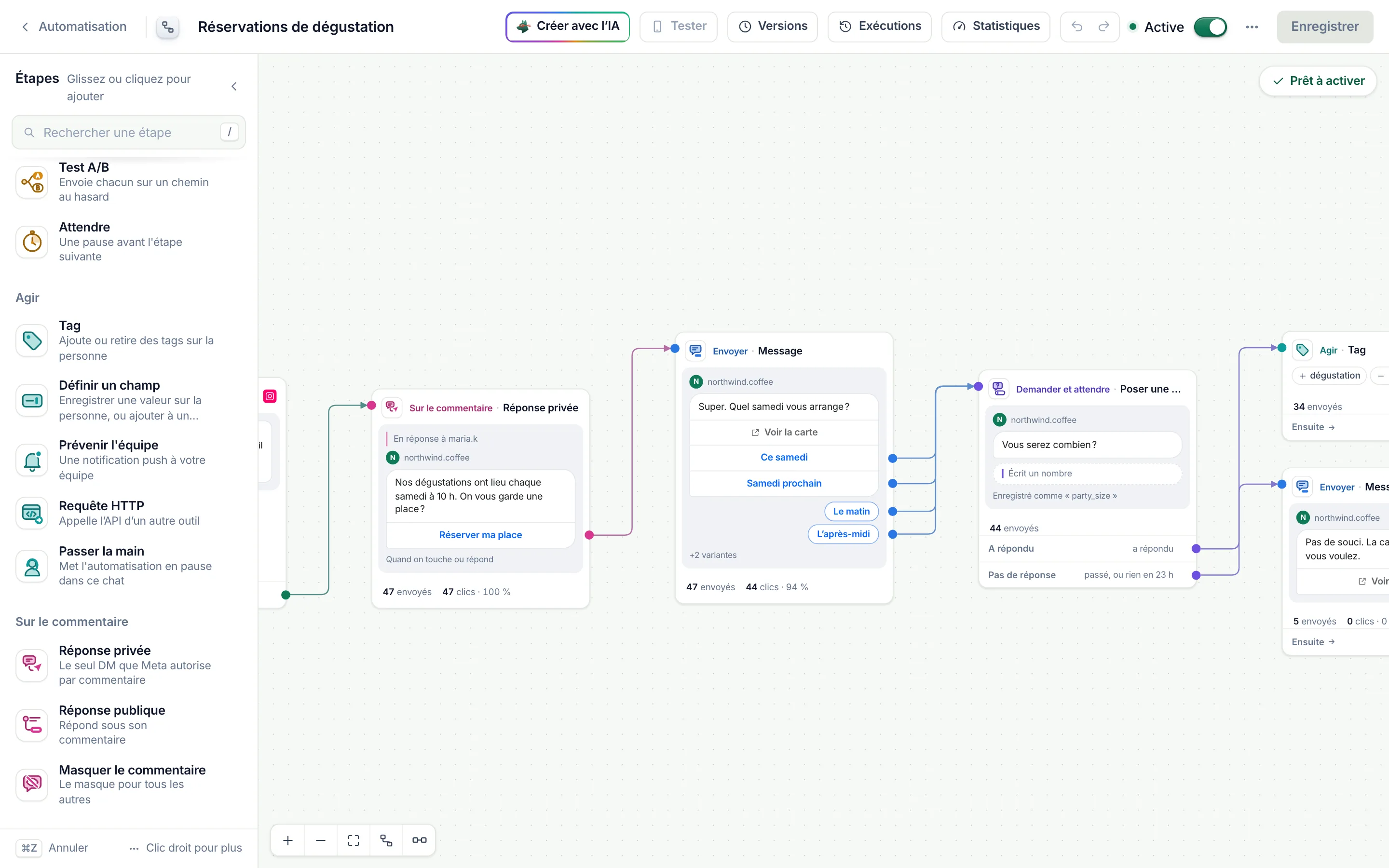Add the Prévenir l'équipe step
The height and width of the screenshot is (868, 1389).
pyautogui.click(x=129, y=460)
